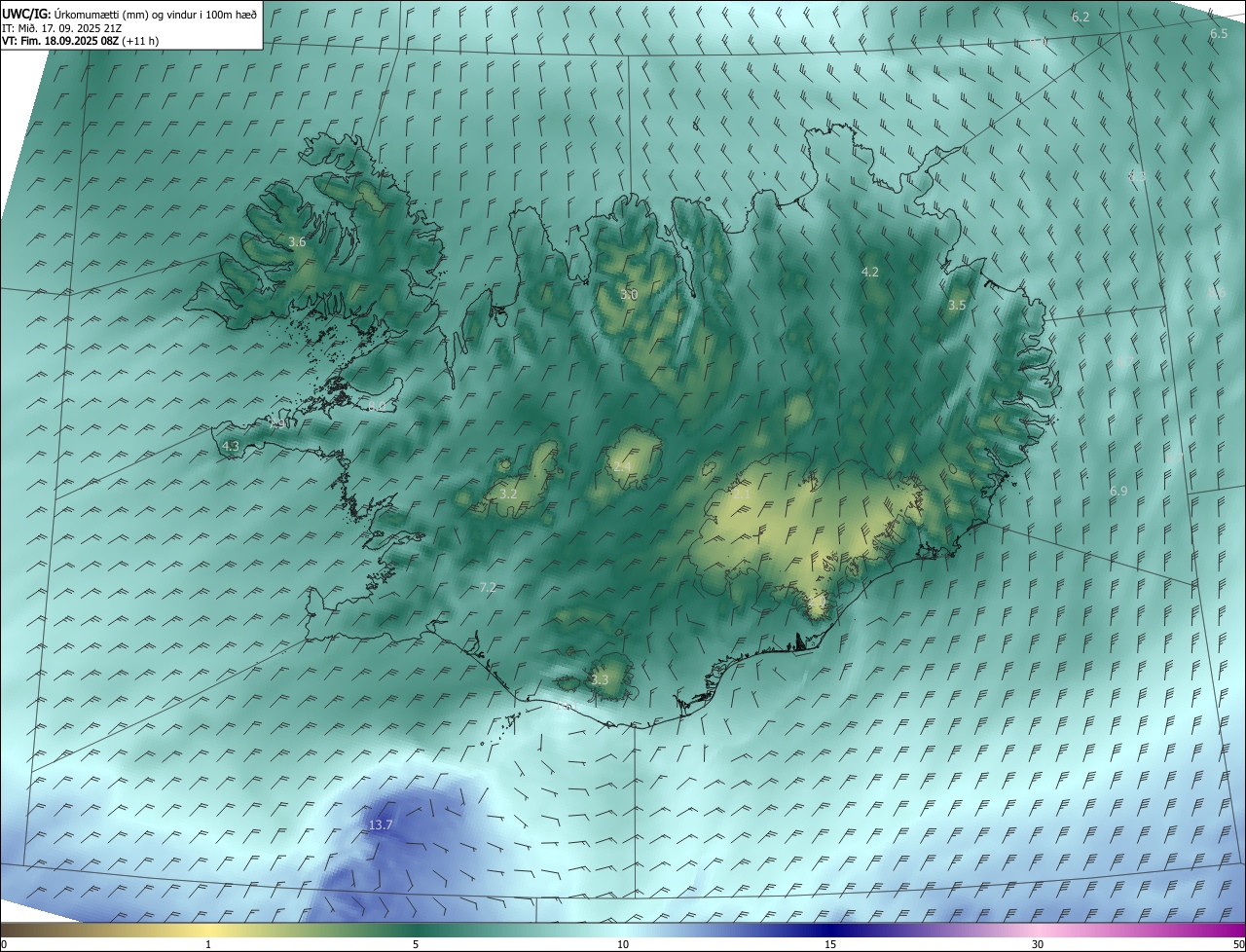Click the 2.4 value on the glacier
This screenshot has width=1246, height=952.
(x=621, y=466)
